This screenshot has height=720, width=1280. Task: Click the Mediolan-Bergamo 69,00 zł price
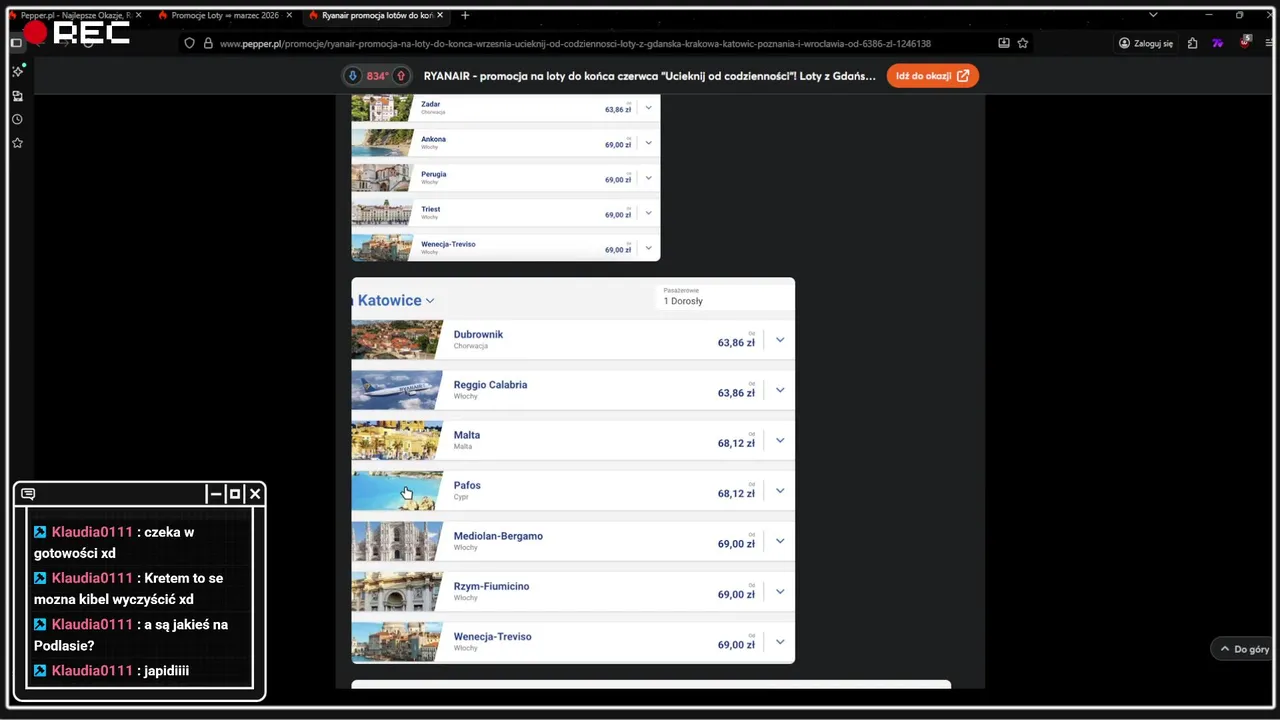[736, 544]
